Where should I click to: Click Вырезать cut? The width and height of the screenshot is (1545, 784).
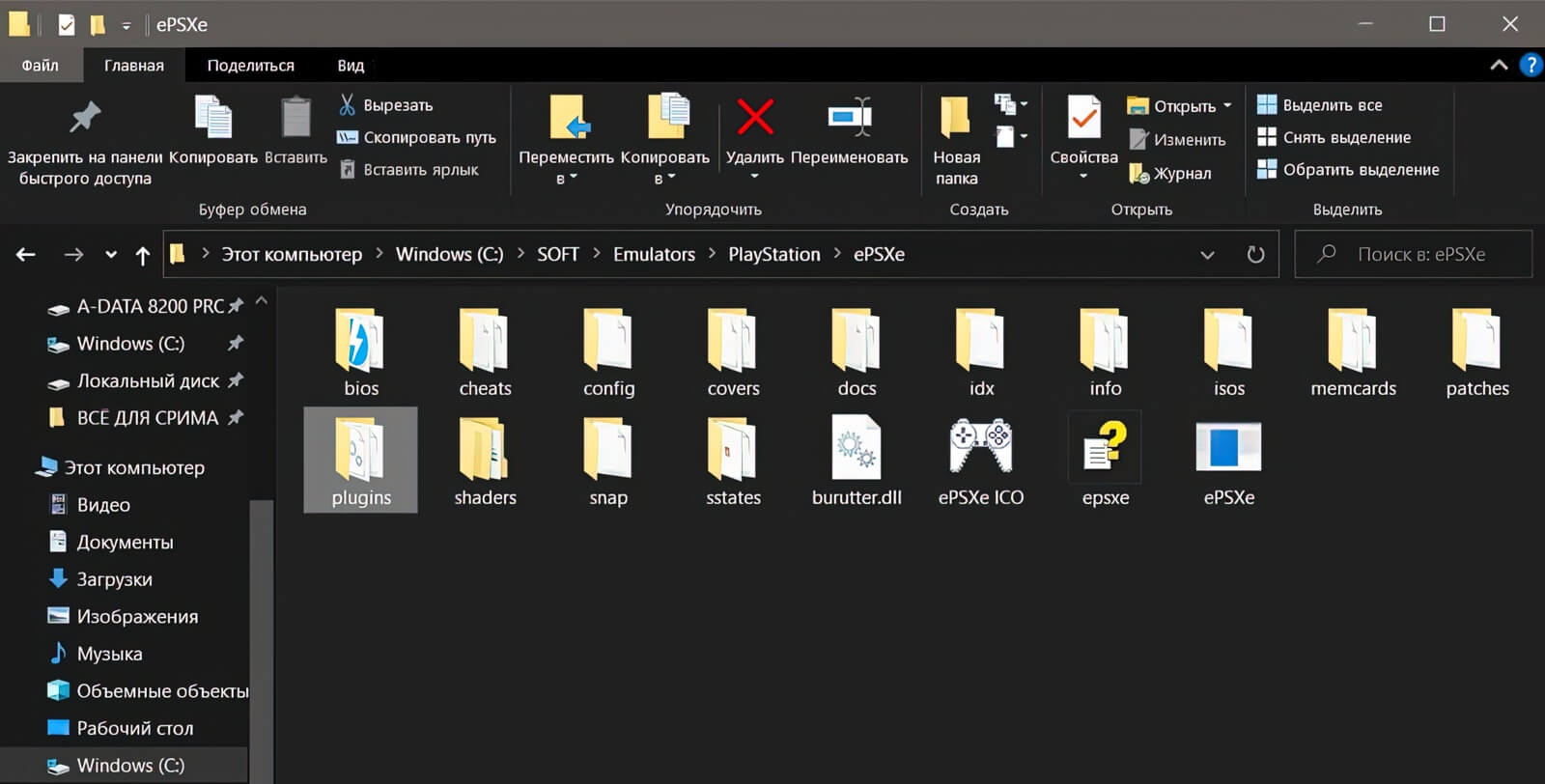pos(386,105)
